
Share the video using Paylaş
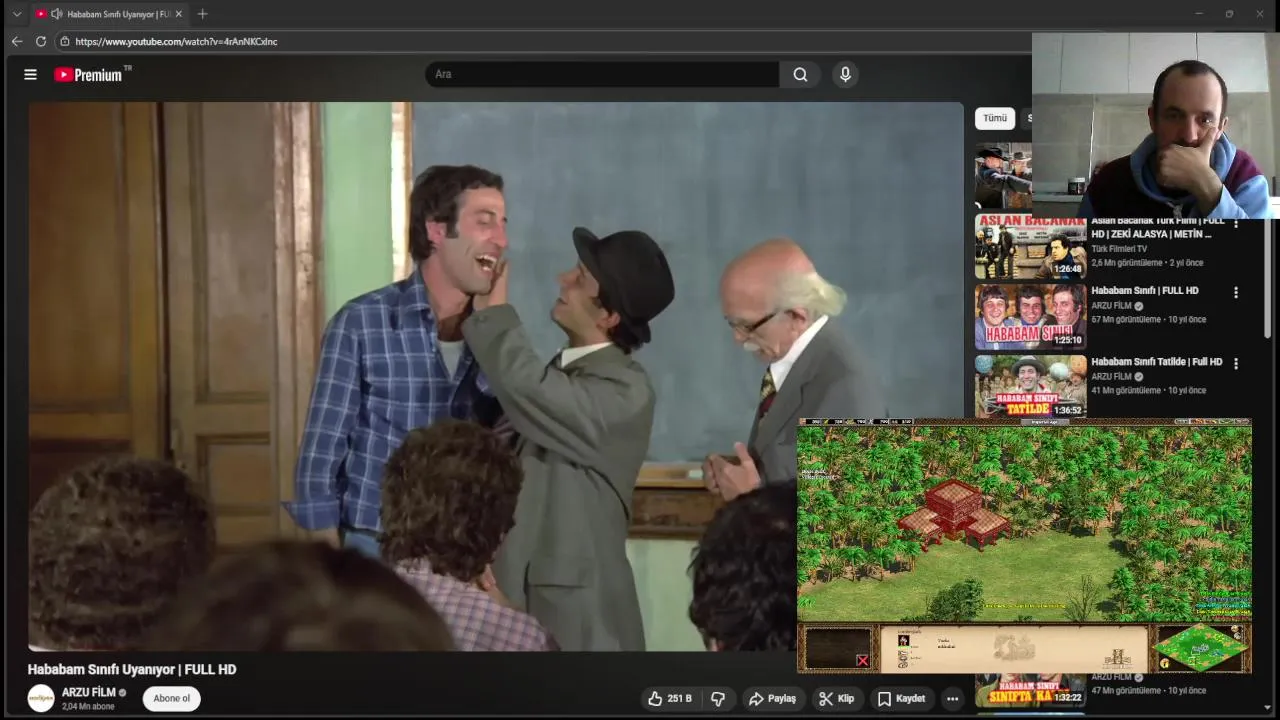[x=773, y=698]
